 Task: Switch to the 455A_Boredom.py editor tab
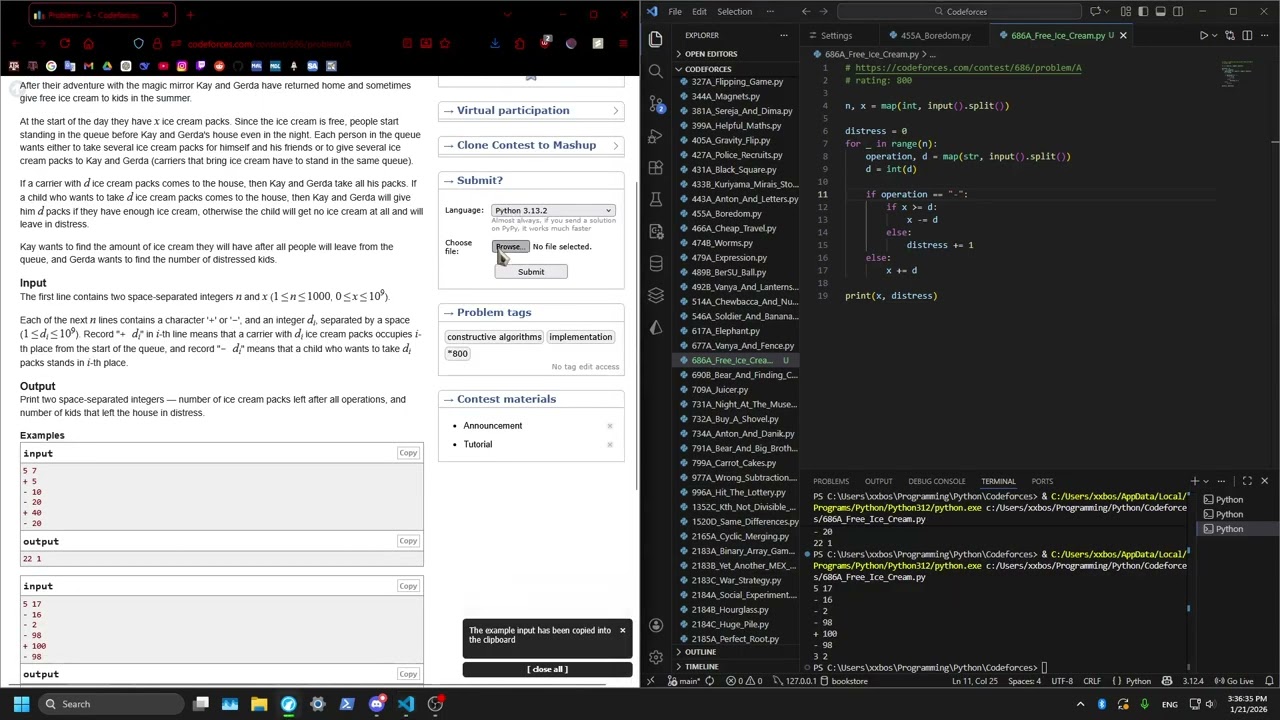tap(929, 36)
